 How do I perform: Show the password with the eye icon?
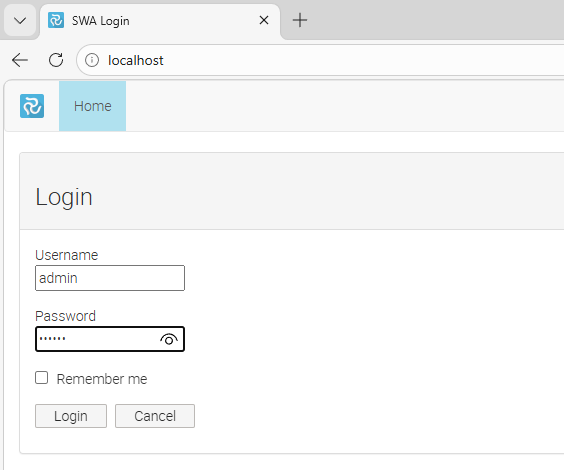click(x=169, y=339)
